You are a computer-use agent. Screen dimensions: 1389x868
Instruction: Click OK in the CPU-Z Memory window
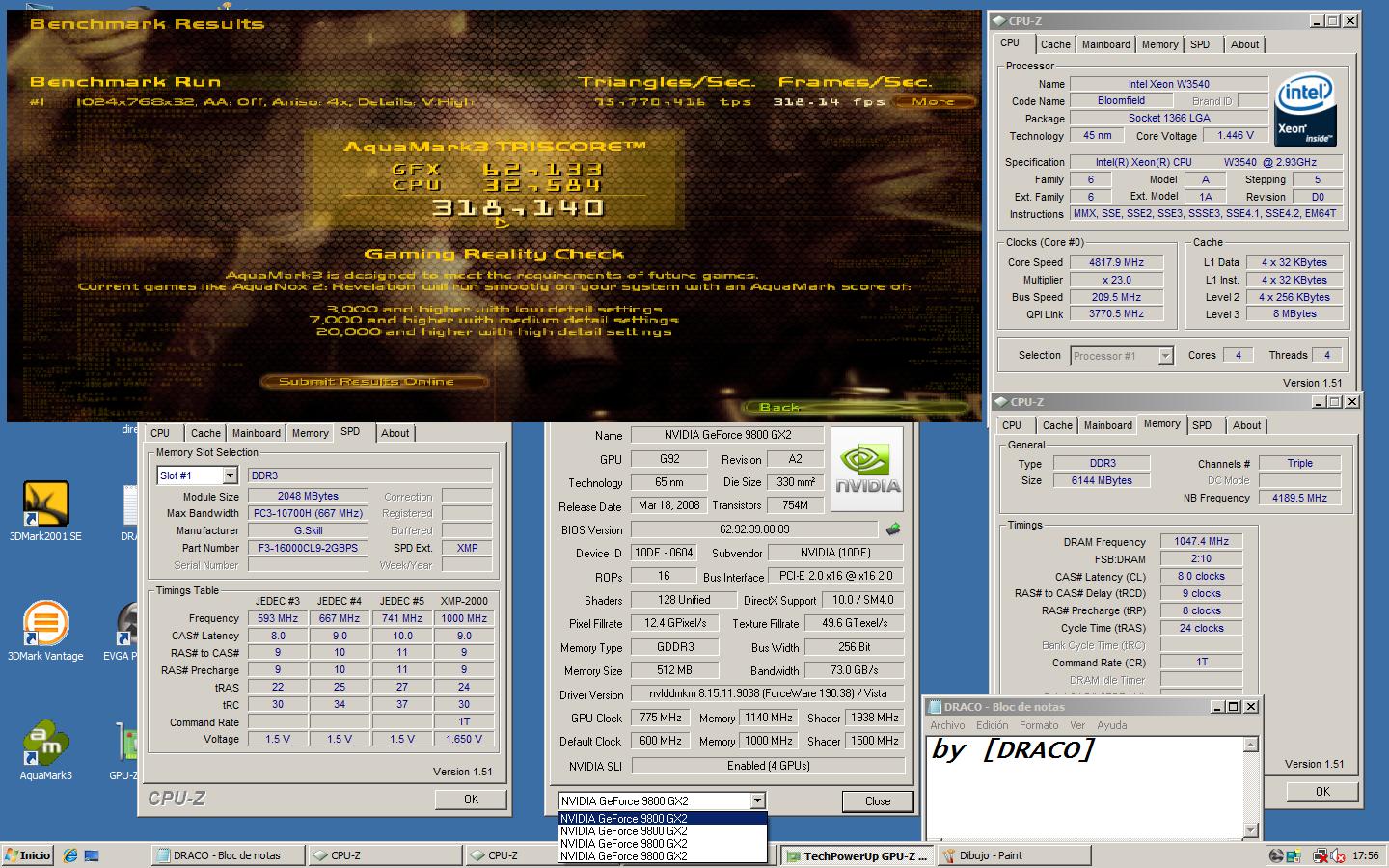point(1322,791)
